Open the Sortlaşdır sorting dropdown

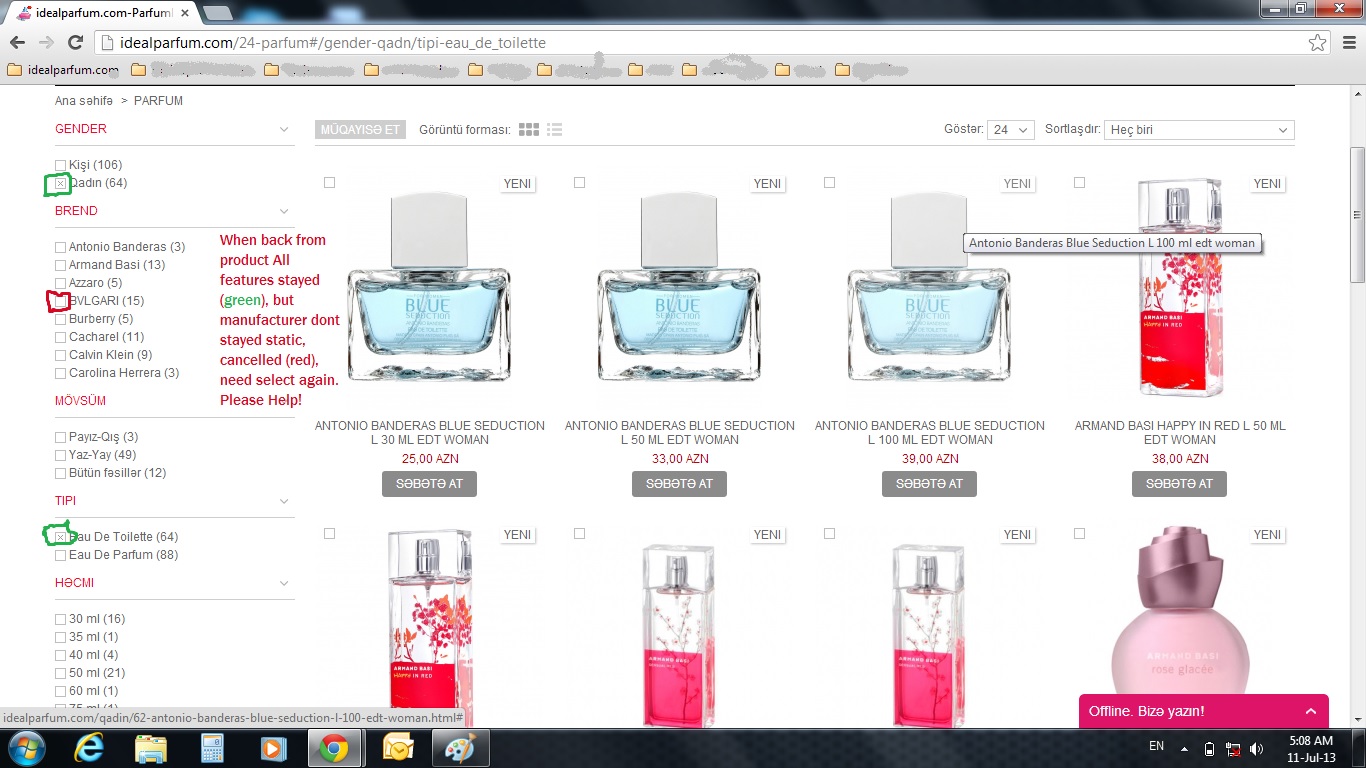1199,130
